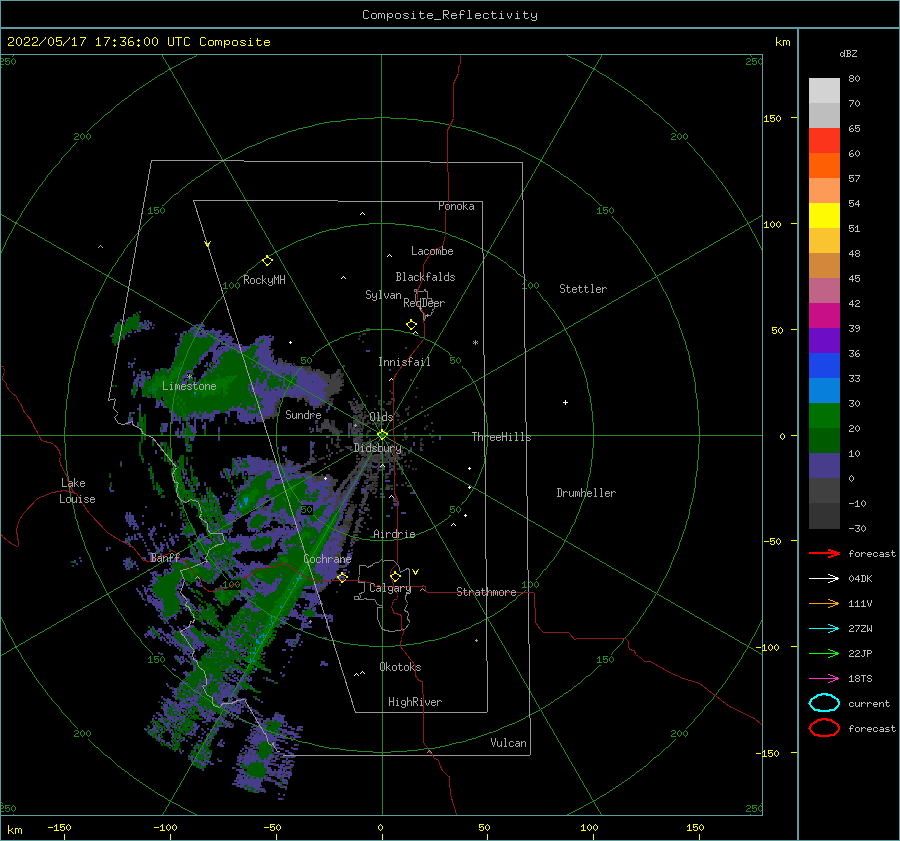Click the magenta 18TS arrow icon
900x841 pixels.
tap(824, 679)
